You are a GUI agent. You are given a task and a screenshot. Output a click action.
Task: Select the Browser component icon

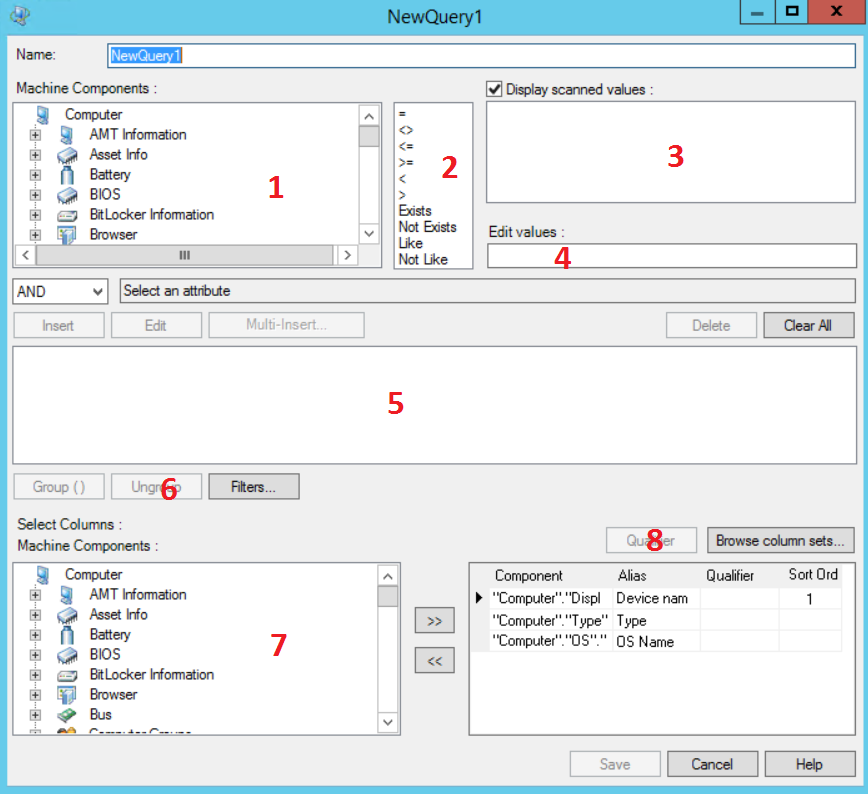[67, 234]
